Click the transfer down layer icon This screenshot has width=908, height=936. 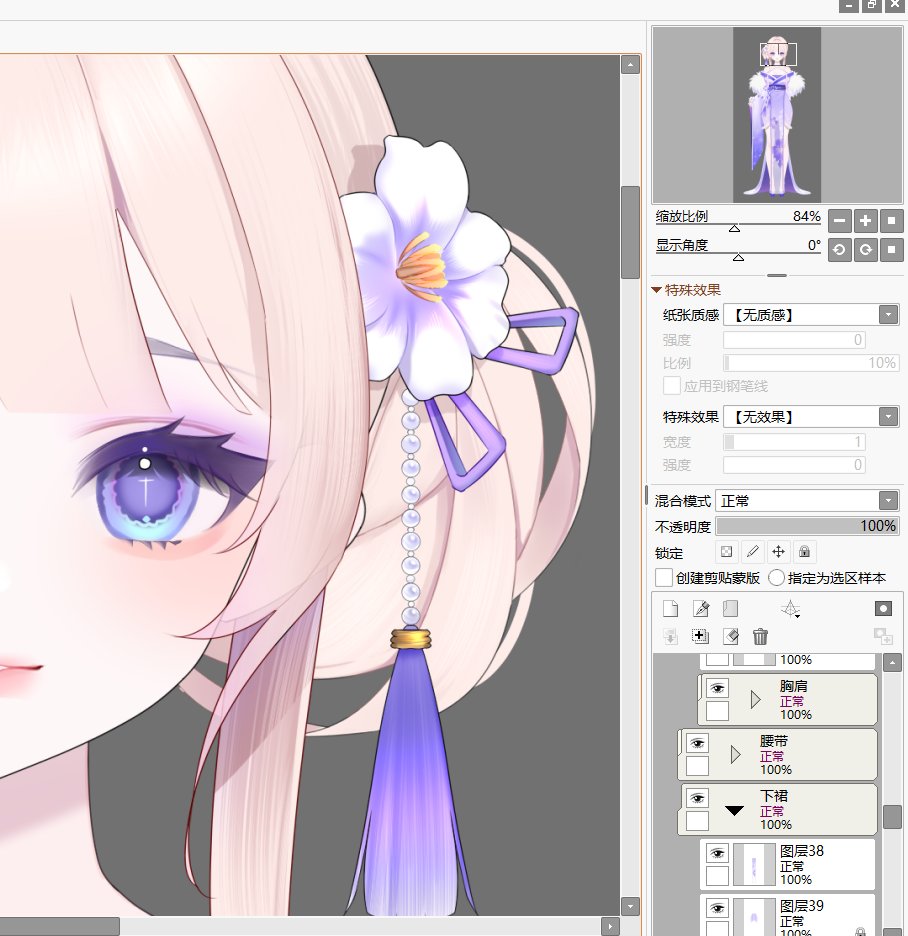670,636
